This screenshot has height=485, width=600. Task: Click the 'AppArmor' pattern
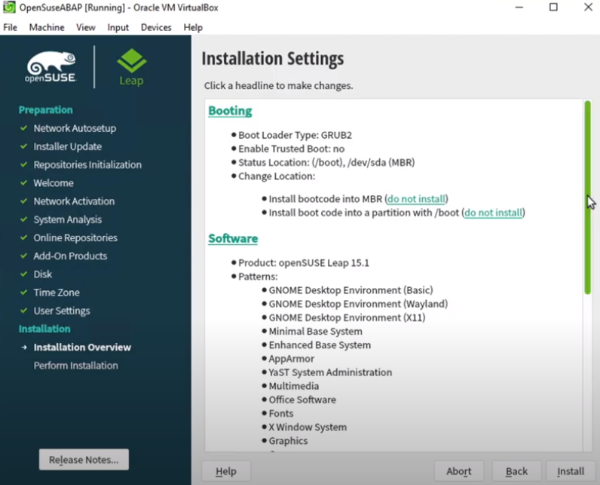point(292,359)
